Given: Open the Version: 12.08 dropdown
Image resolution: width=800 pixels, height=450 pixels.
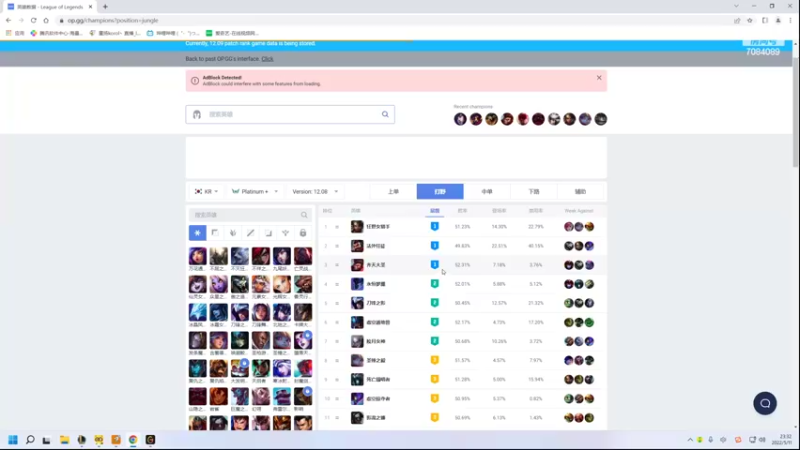Looking at the screenshot, I should pyautogui.click(x=315, y=191).
